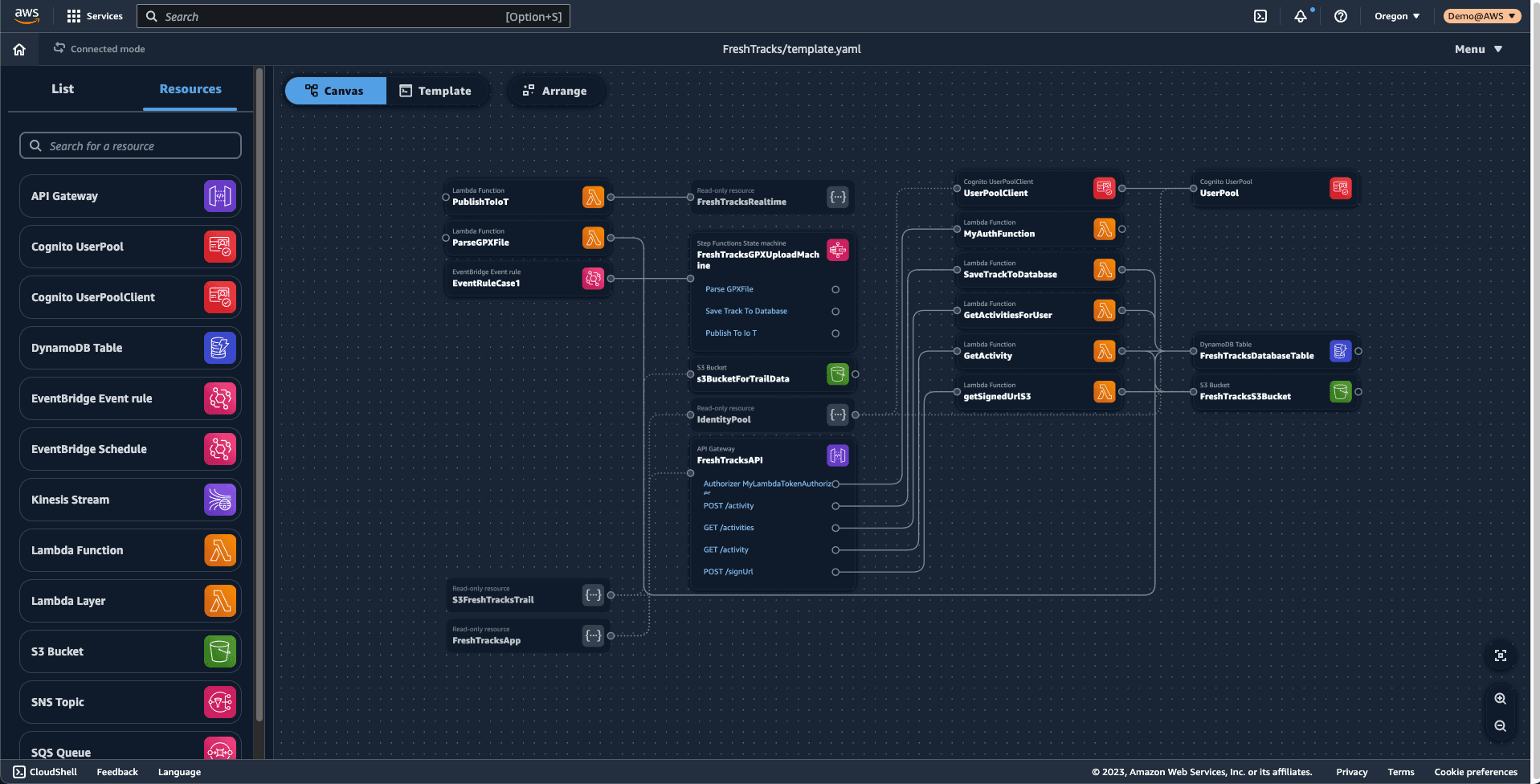The height and width of the screenshot is (784, 1540).
Task: Click the Kinesis Stream palette icon
Action: 219,500
